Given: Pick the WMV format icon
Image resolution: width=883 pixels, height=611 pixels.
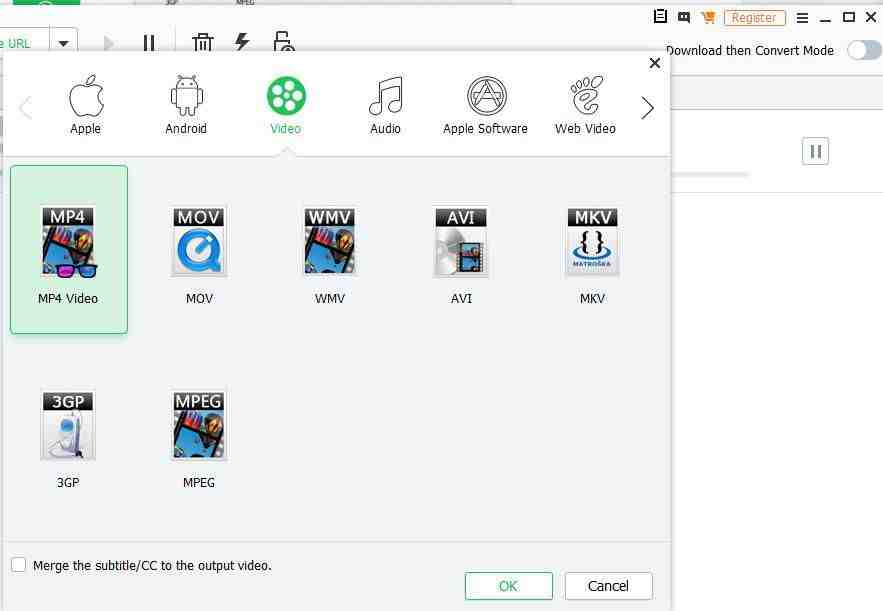Looking at the screenshot, I should tap(330, 242).
